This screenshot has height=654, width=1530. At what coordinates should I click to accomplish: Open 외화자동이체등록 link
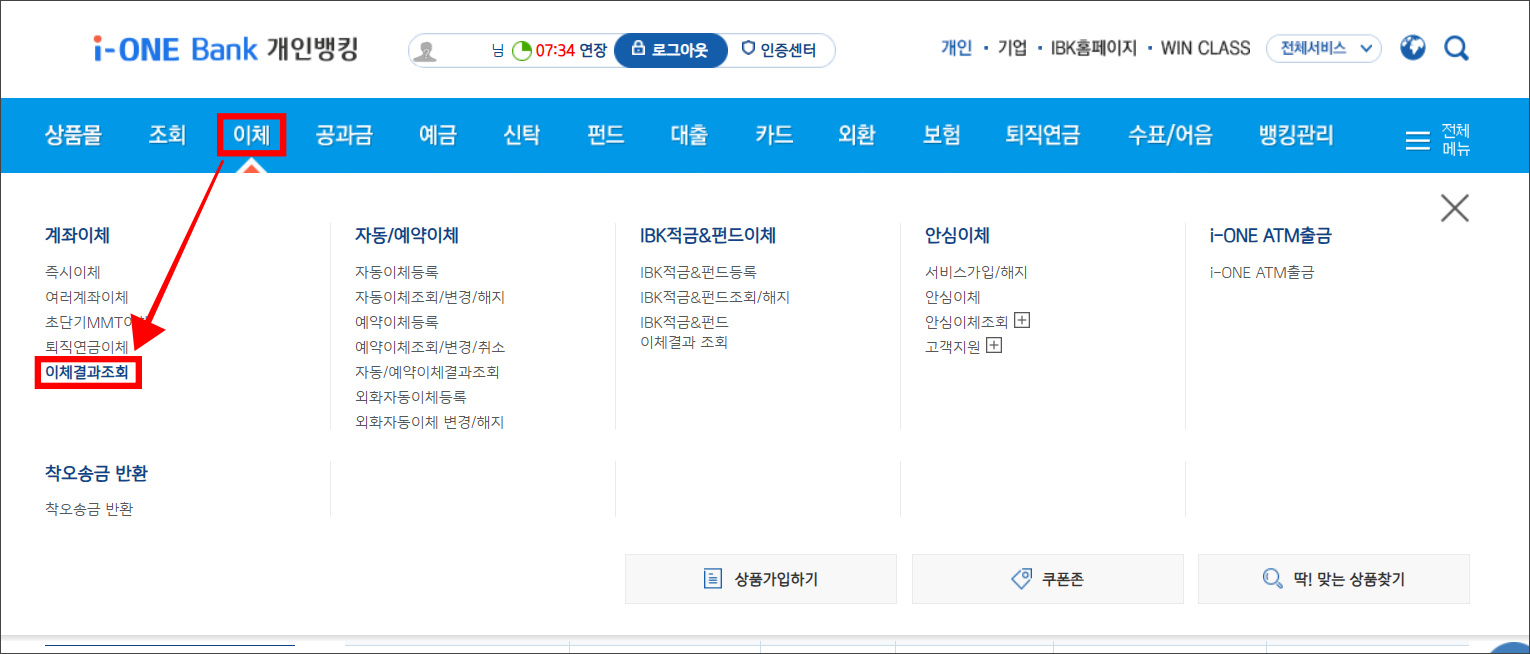[x=411, y=397]
